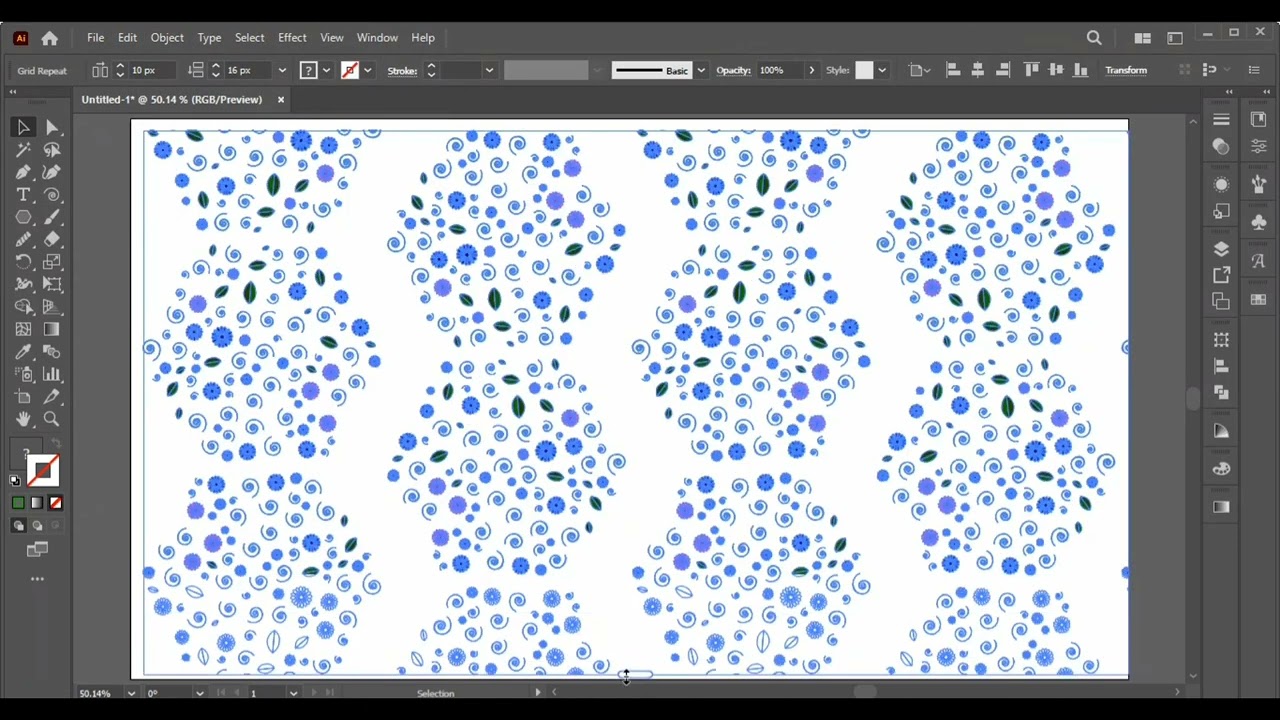Select the Shape Builder tool
The height and width of the screenshot is (720, 1280).
(x=23, y=307)
